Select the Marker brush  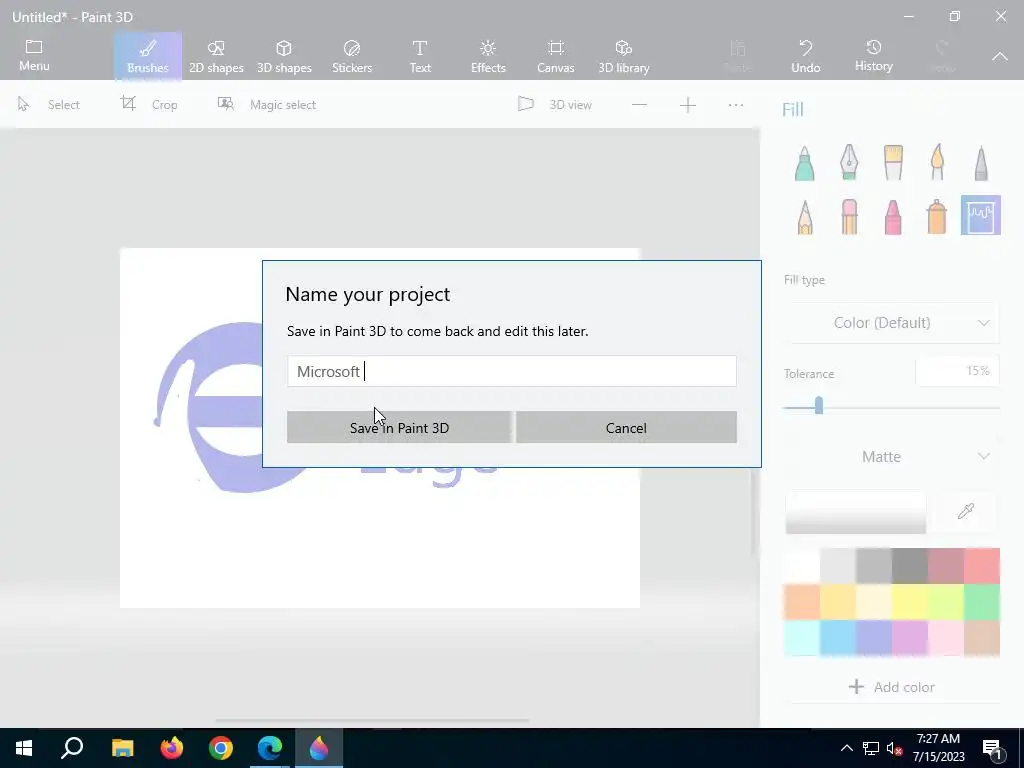[805, 163]
